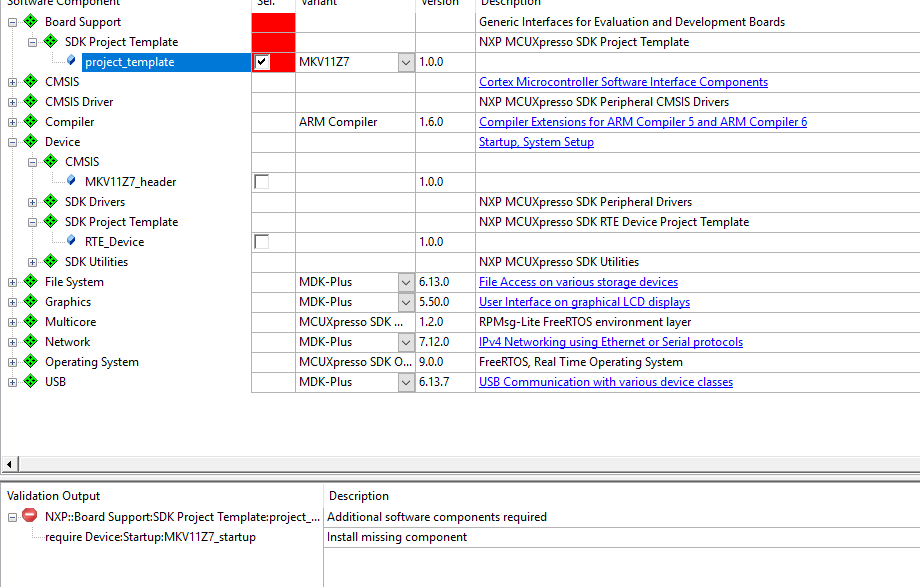Expand the Graphics node
This screenshot has height=587, width=920.
[12, 303]
